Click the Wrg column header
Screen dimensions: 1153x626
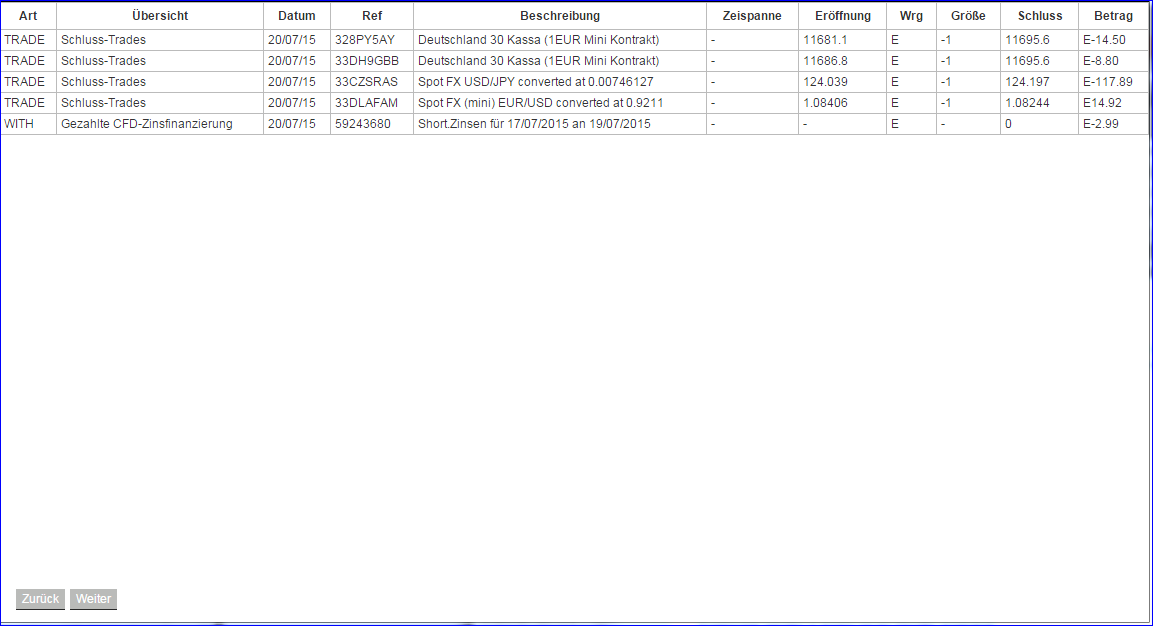coord(910,15)
